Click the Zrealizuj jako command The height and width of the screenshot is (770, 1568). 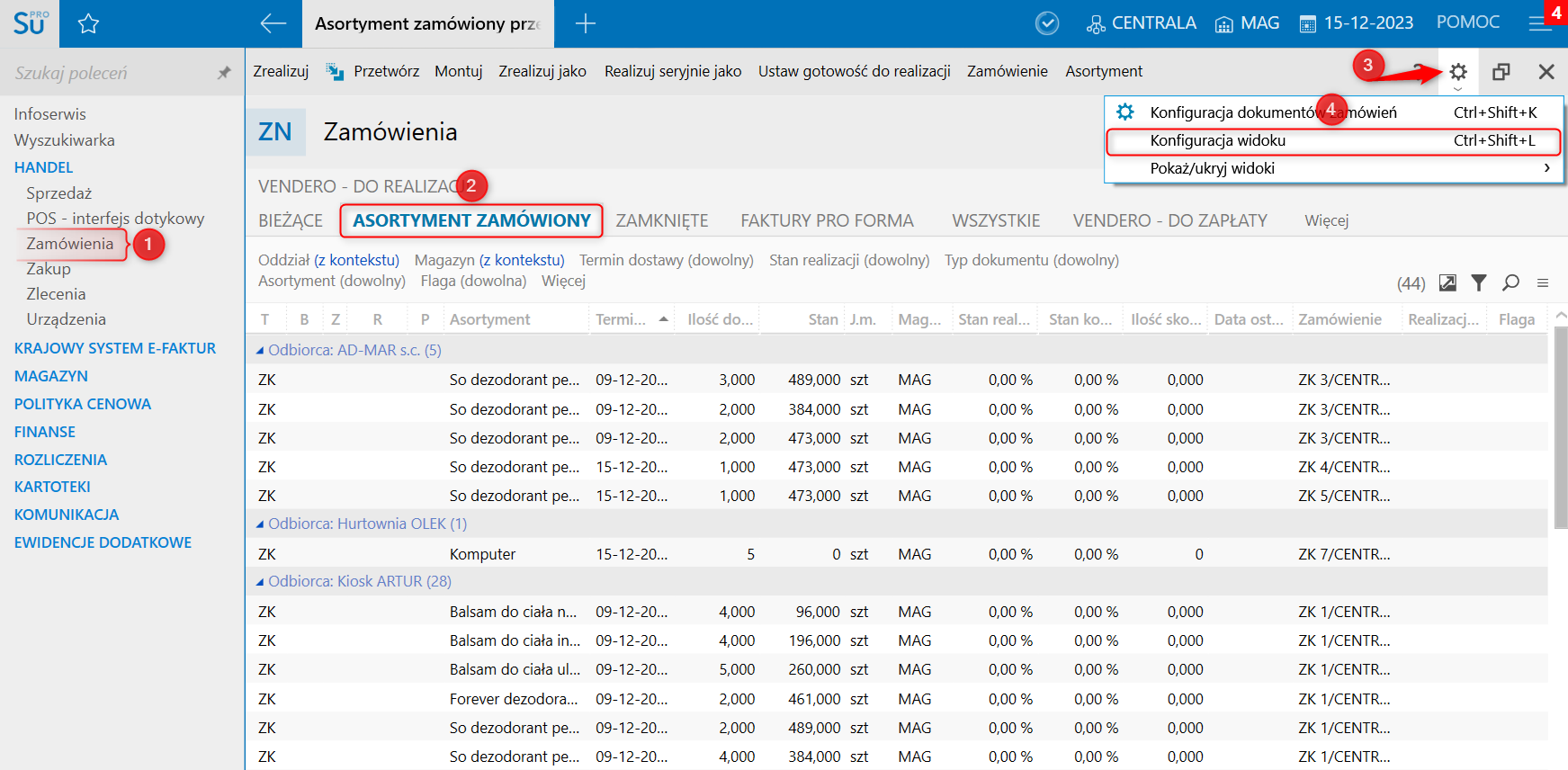click(x=542, y=71)
